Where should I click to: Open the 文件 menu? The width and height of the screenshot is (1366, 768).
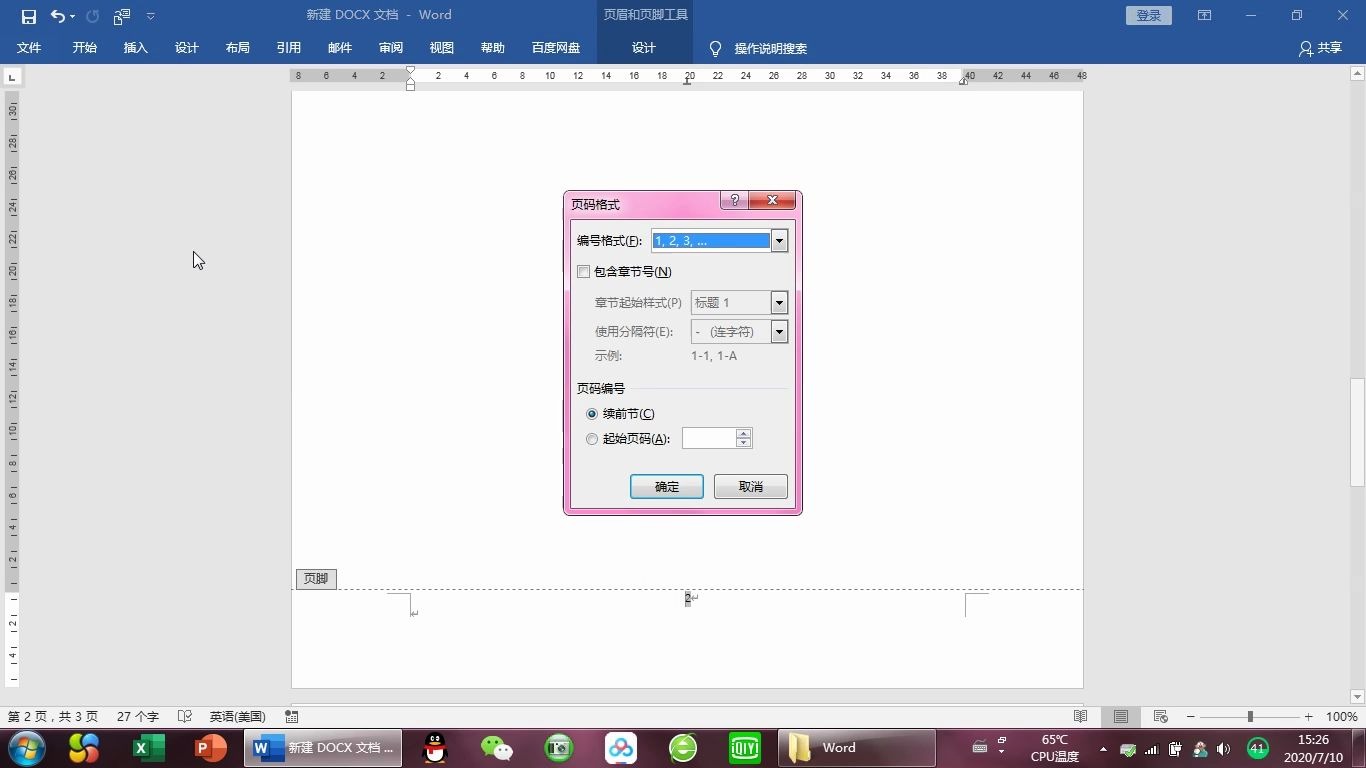click(29, 47)
